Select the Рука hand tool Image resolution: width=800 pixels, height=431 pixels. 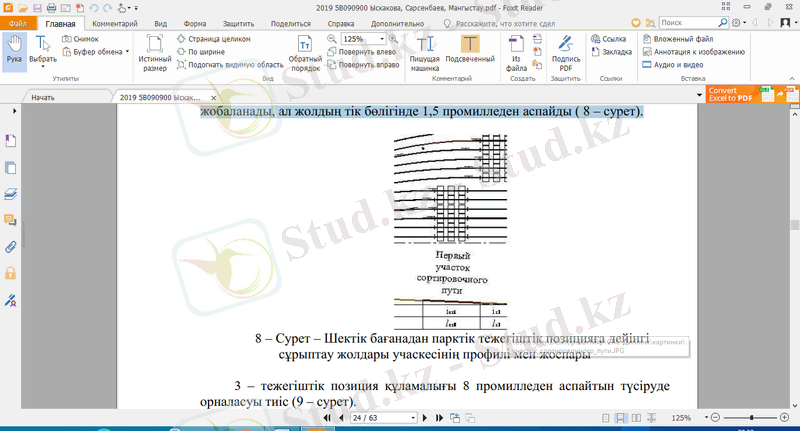14,51
